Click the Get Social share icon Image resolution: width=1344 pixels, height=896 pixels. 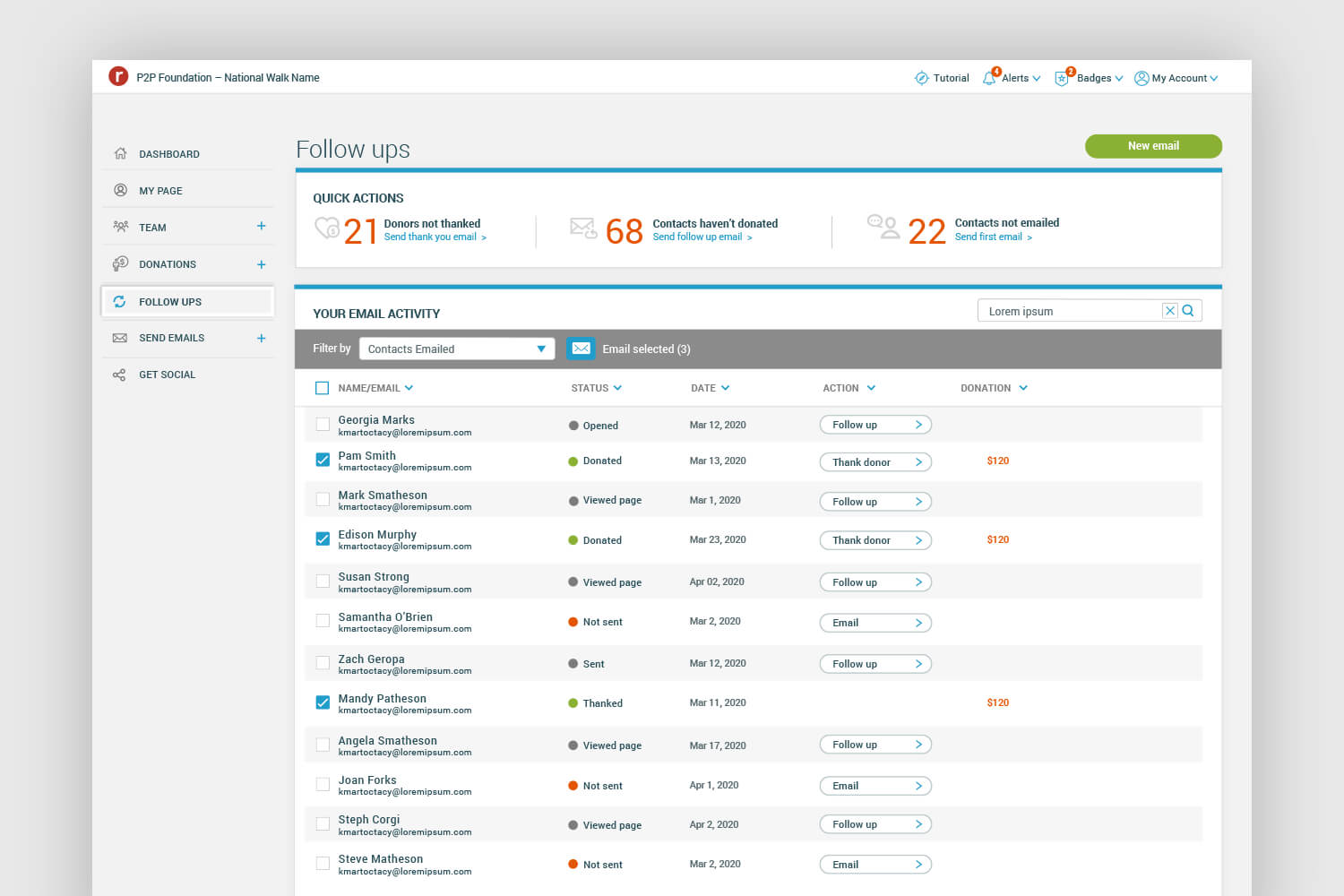pos(119,375)
